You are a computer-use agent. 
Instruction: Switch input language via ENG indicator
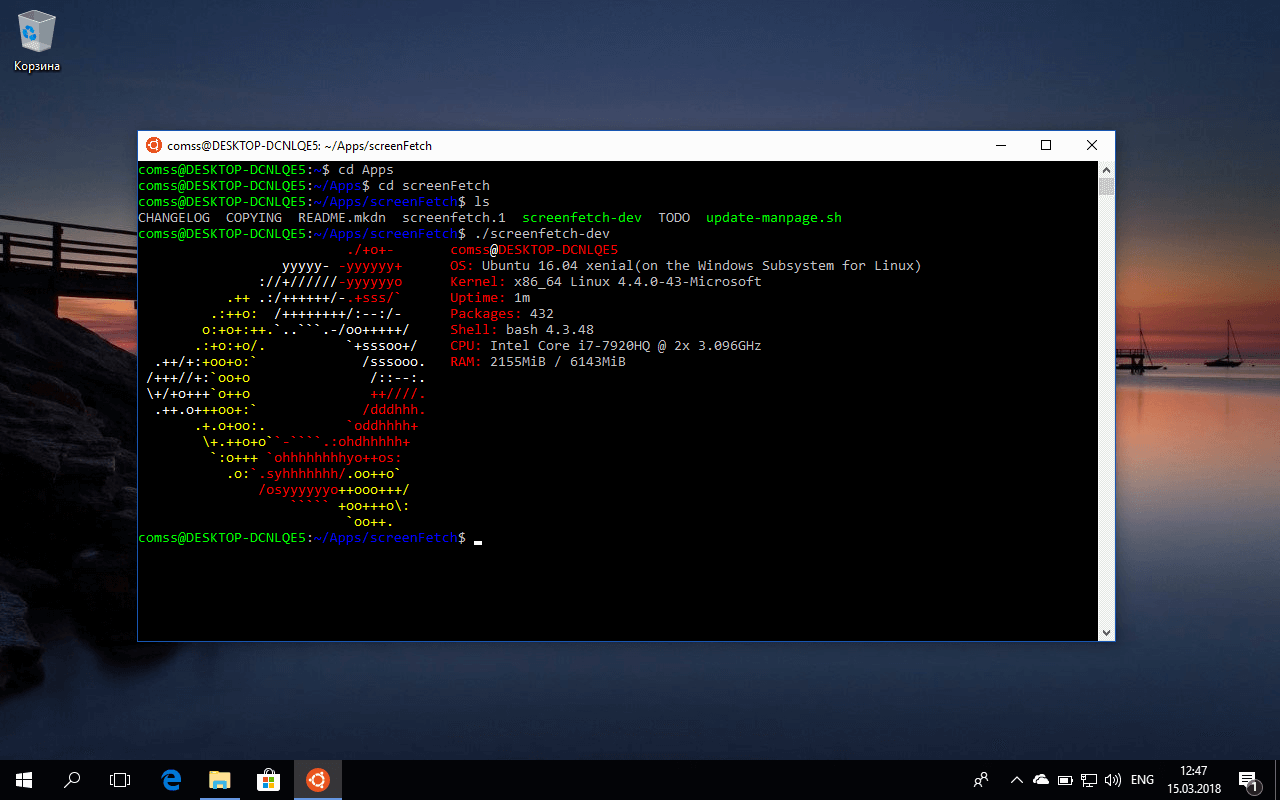coord(1142,779)
